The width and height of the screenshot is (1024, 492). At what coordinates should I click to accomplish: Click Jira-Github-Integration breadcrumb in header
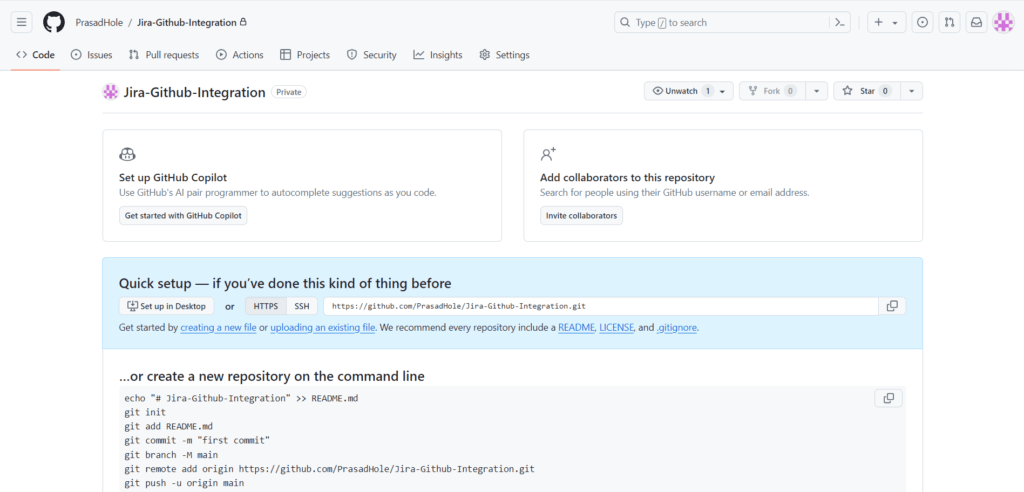point(187,22)
